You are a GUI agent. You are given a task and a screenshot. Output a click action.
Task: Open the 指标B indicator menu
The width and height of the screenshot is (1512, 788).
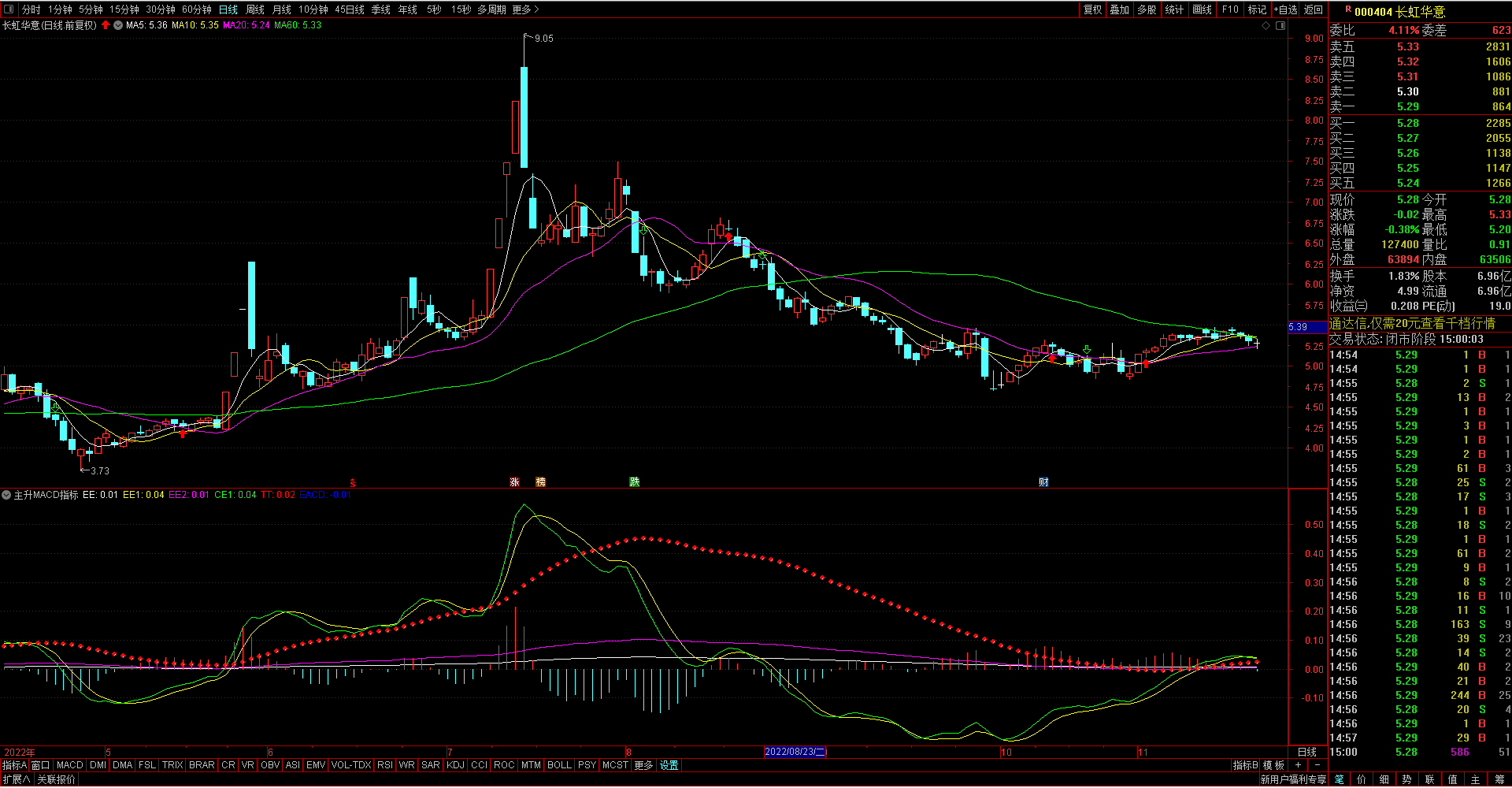coord(1245,765)
